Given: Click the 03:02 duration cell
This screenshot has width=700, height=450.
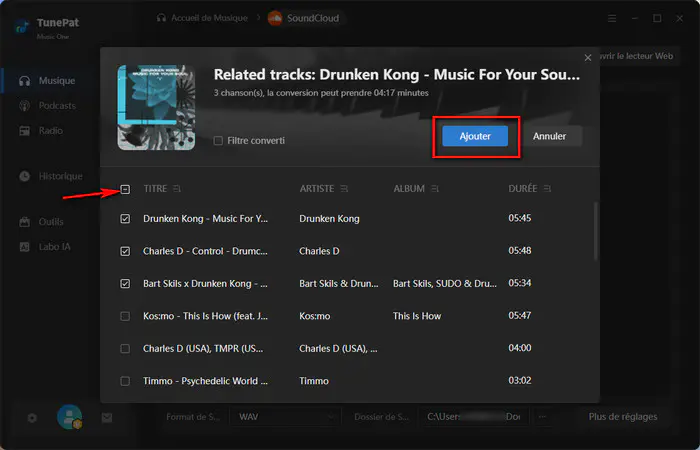Looking at the screenshot, I should click(520, 381).
